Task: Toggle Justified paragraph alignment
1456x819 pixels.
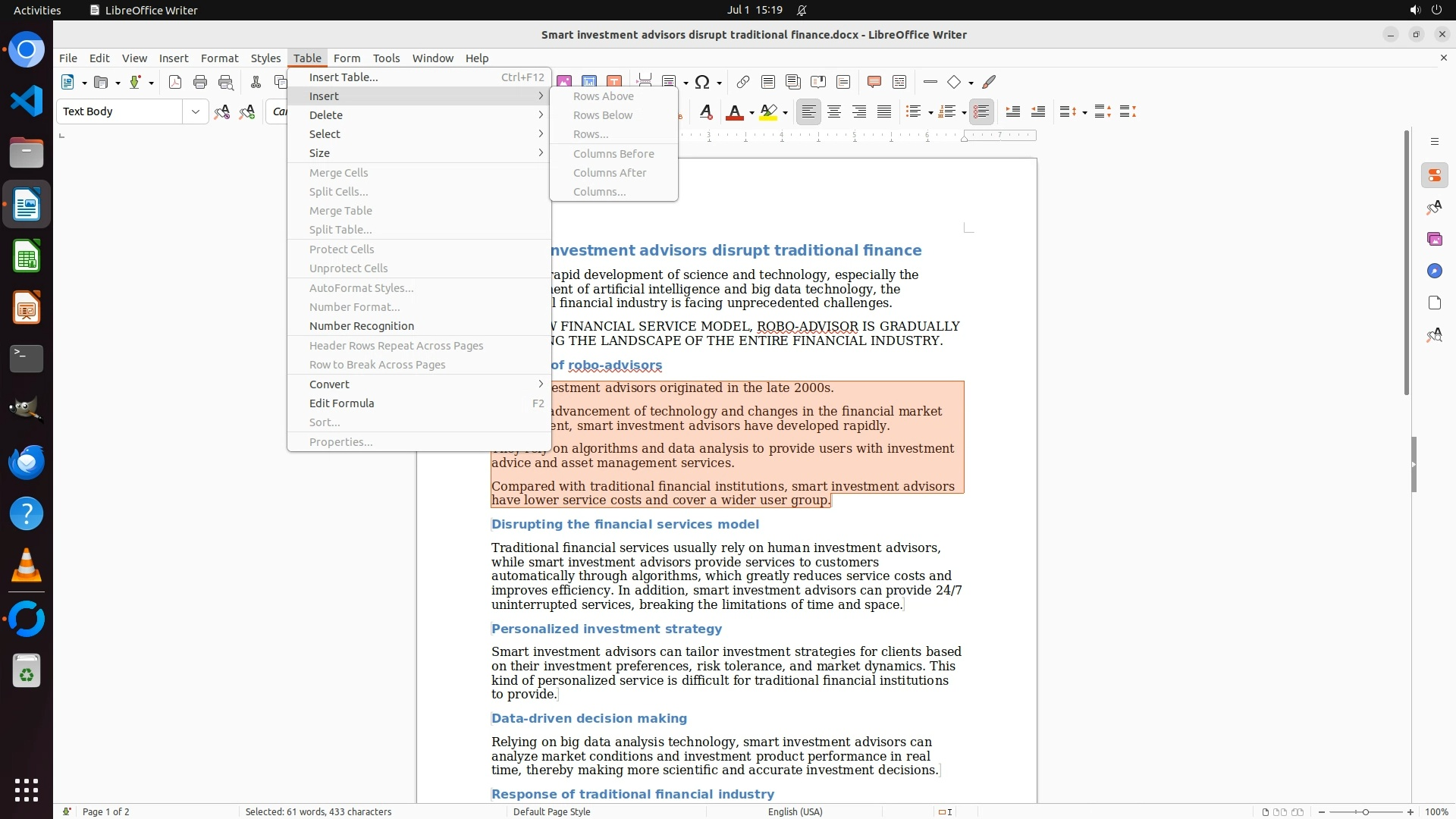Action: pos(884,112)
